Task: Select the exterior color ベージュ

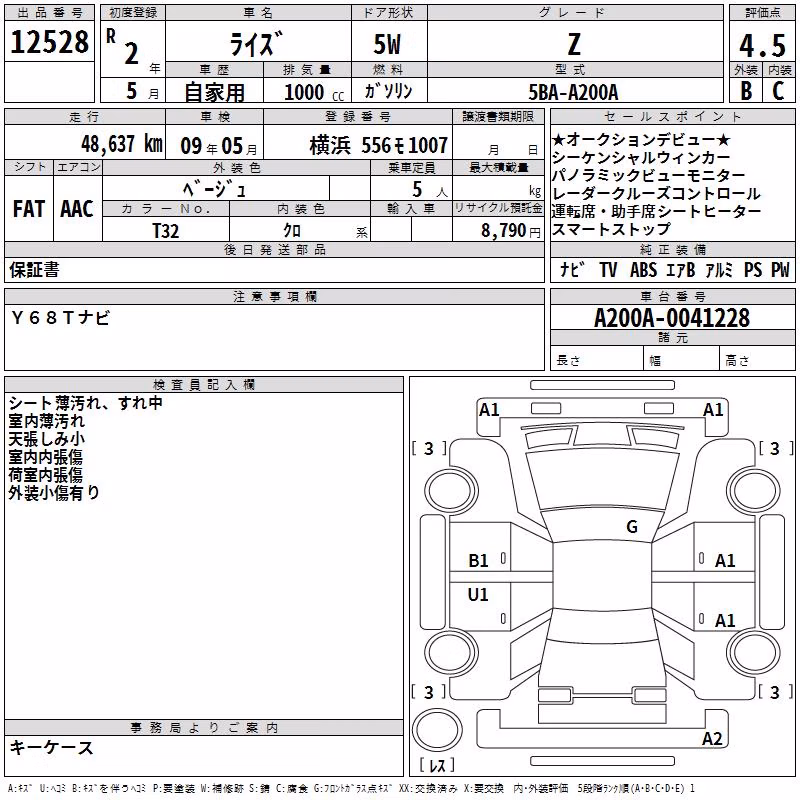Action: (x=215, y=189)
